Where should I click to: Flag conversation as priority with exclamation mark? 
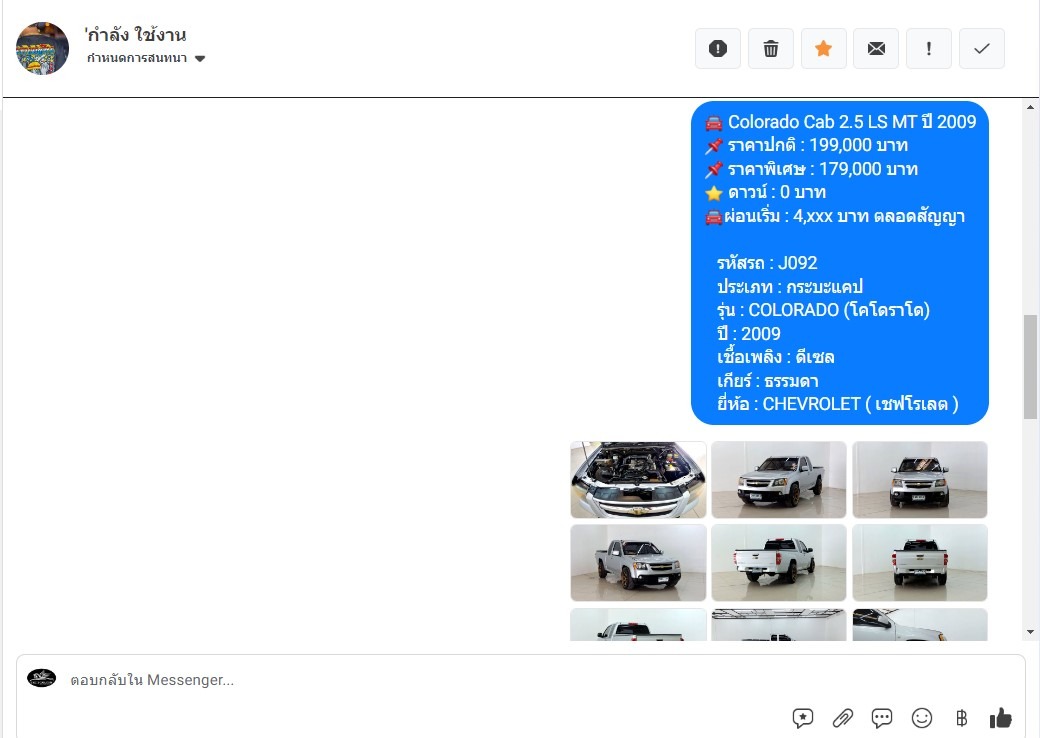pyautogui.click(x=929, y=48)
